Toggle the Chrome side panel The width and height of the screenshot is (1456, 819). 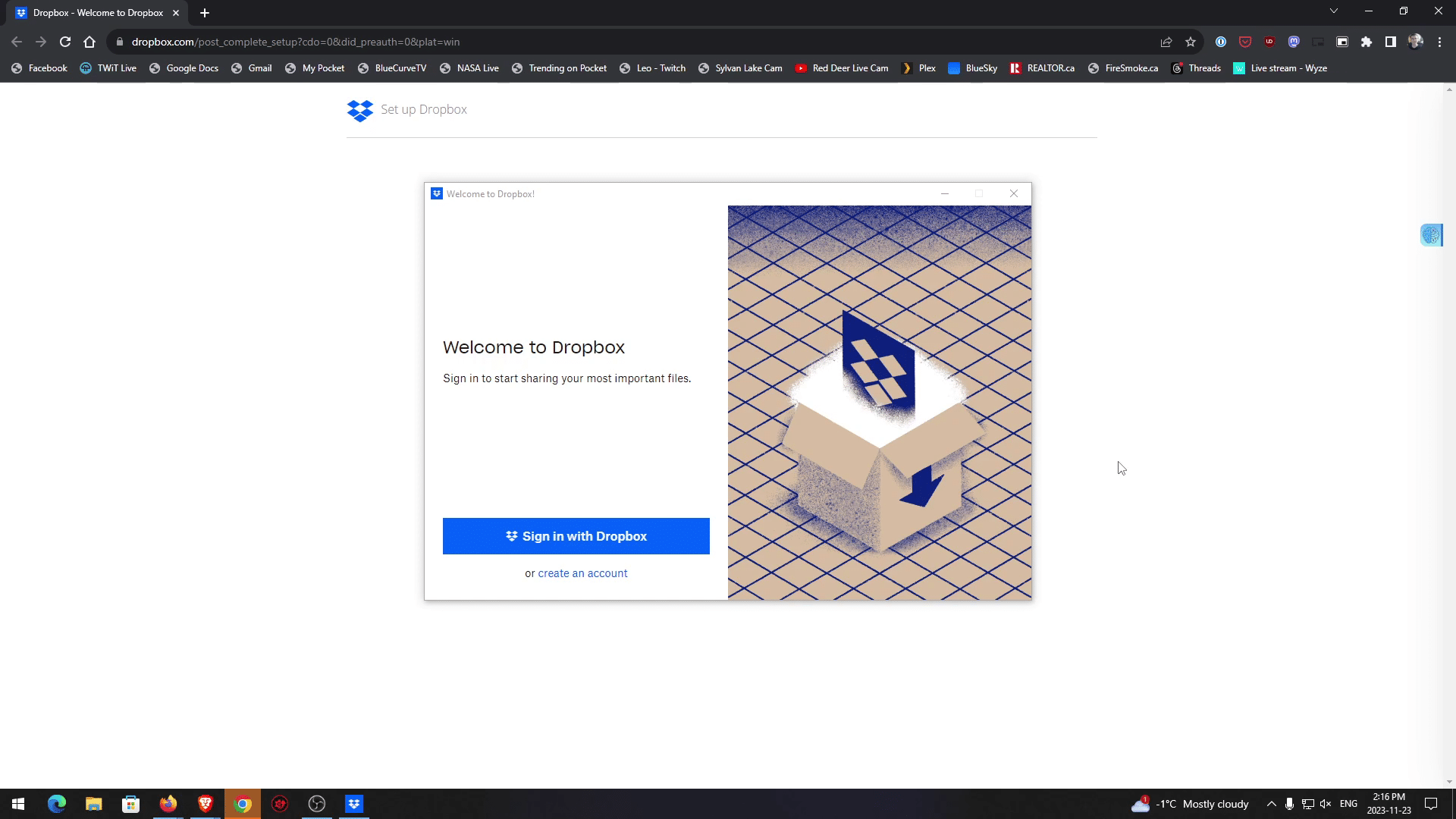pyautogui.click(x=1391, y=42)
